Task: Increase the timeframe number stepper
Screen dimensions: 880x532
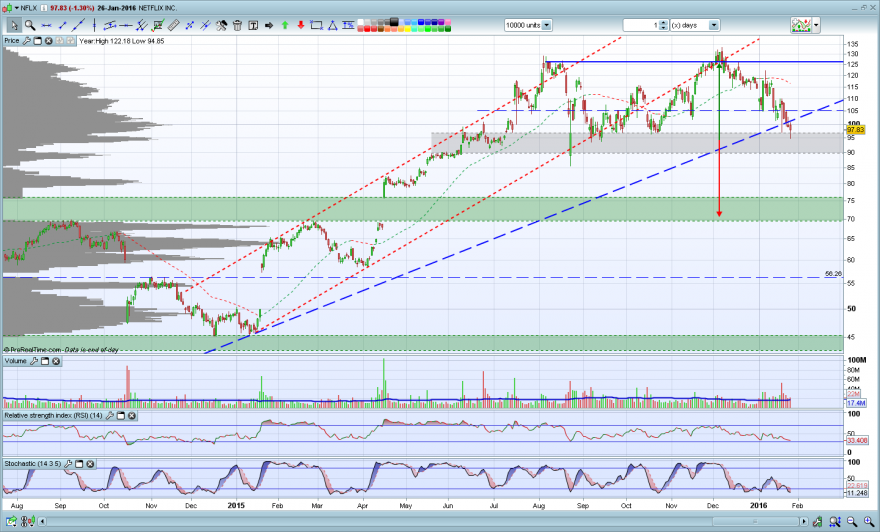Action: [663, 22]
